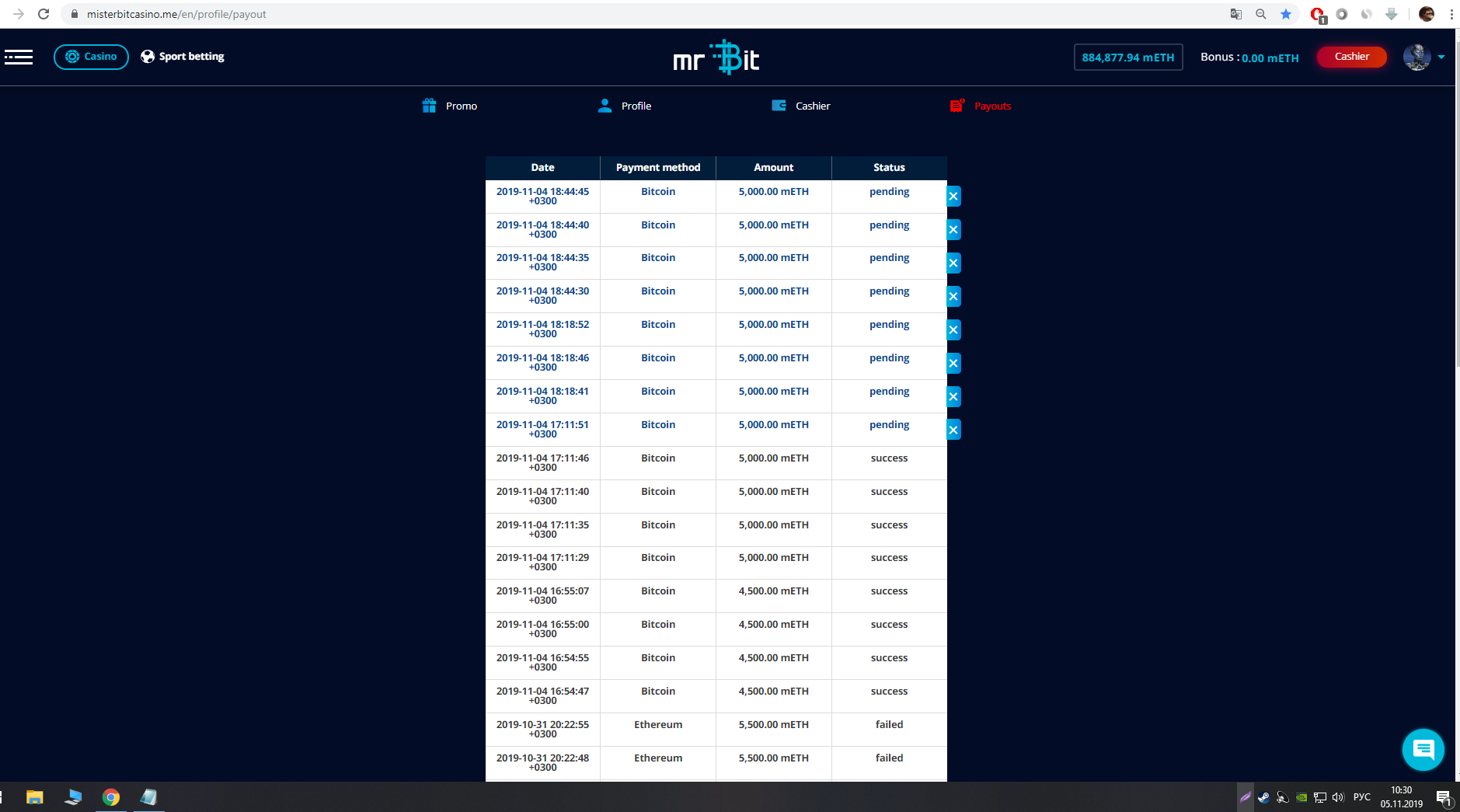Open File Explorer from taskbar
1460x812 pixels.
35,797
